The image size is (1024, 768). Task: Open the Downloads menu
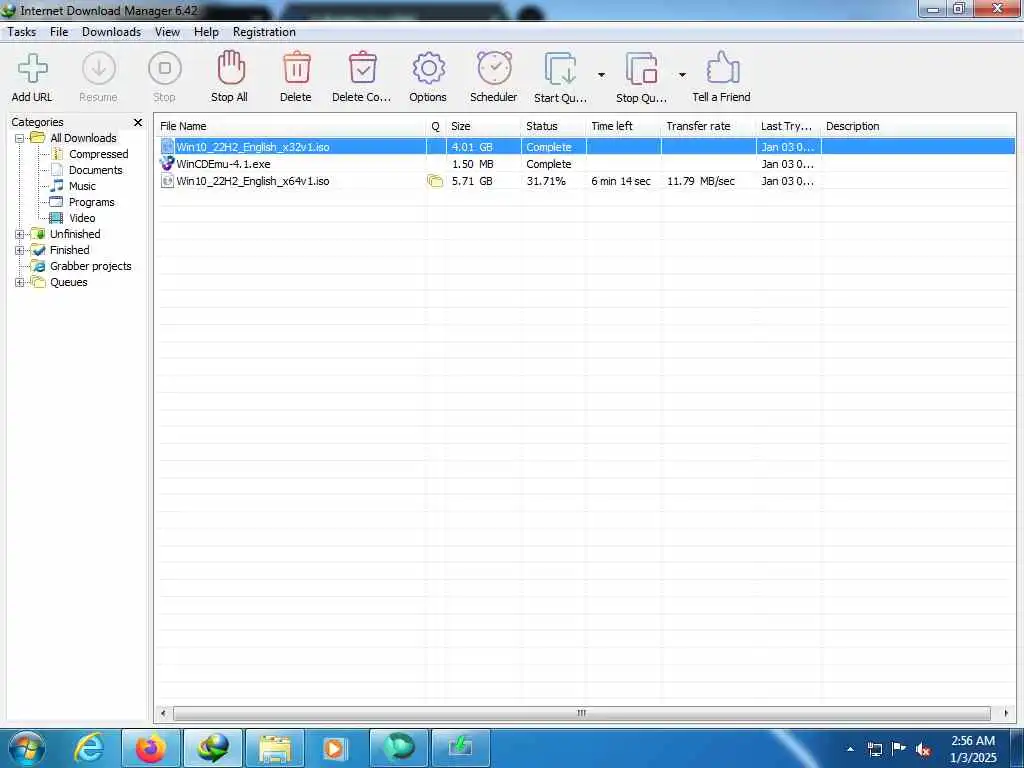pos(111,32)
